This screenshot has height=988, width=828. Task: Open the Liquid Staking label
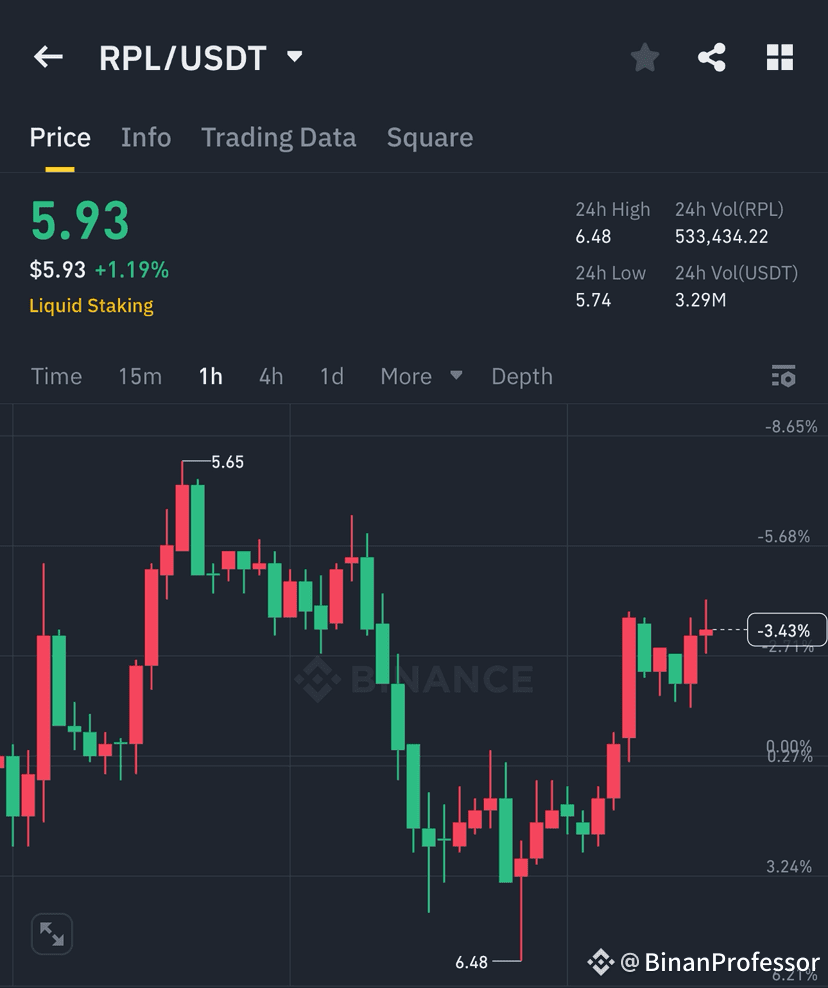91,305
